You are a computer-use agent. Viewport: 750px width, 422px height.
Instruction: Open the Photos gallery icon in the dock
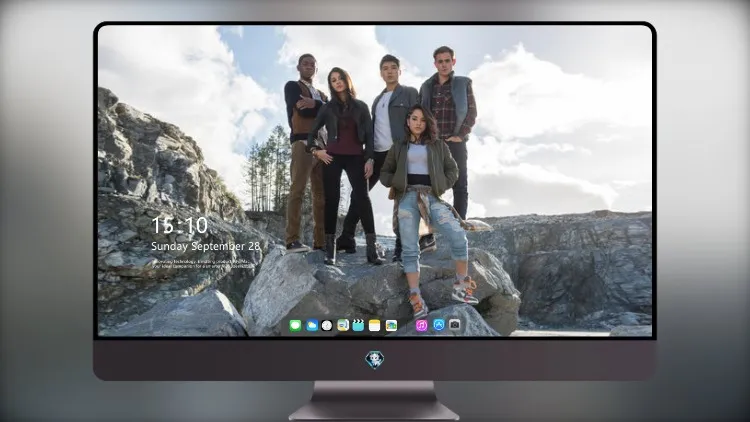coord(391,326)
